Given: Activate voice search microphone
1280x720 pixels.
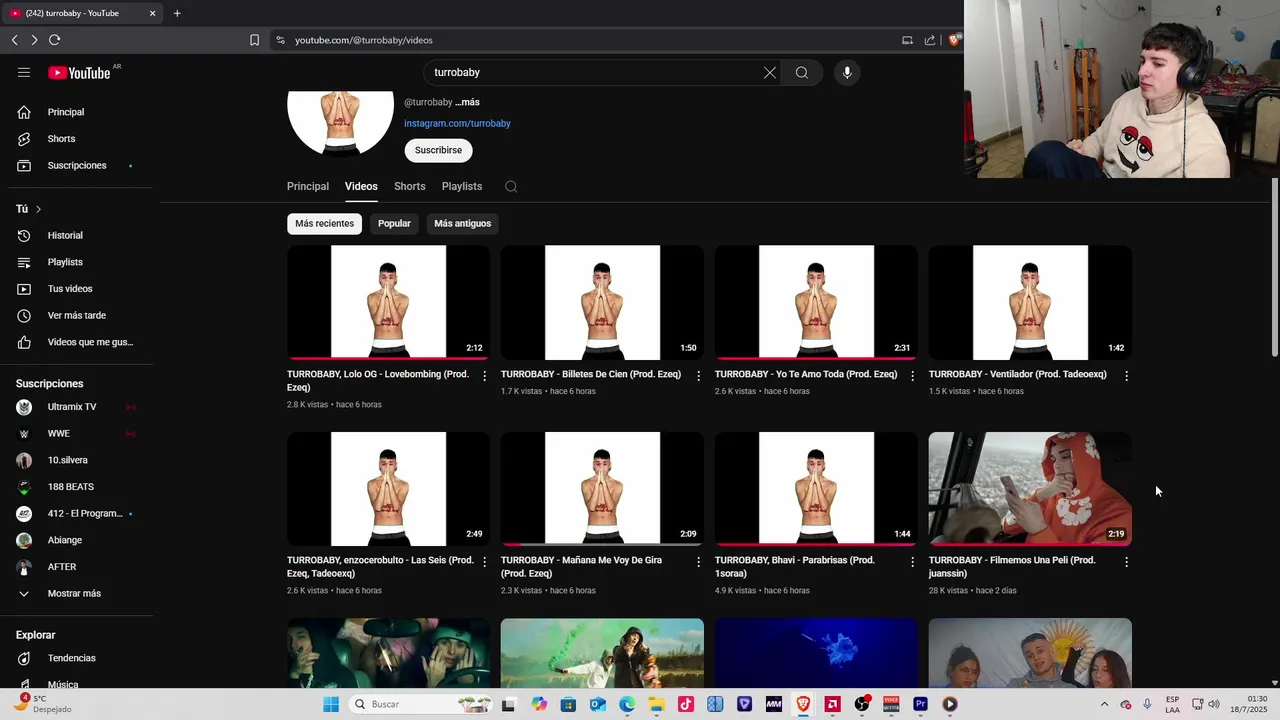Looking at the screenshot, I should [x=847, y=72].
